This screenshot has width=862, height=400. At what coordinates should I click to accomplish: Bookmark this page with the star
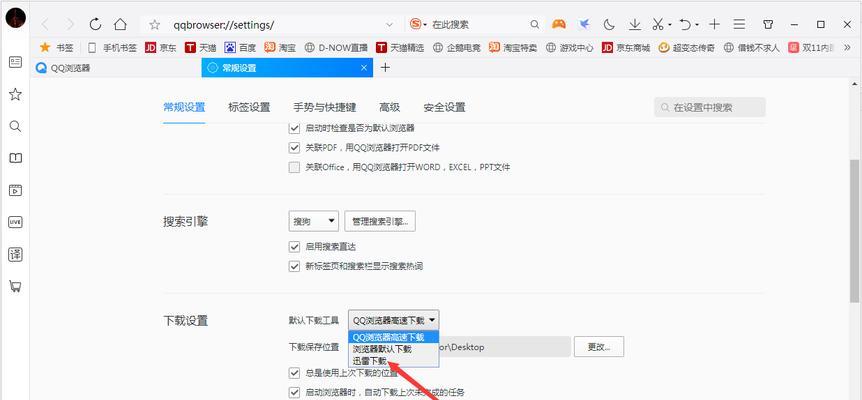point(154,25)
